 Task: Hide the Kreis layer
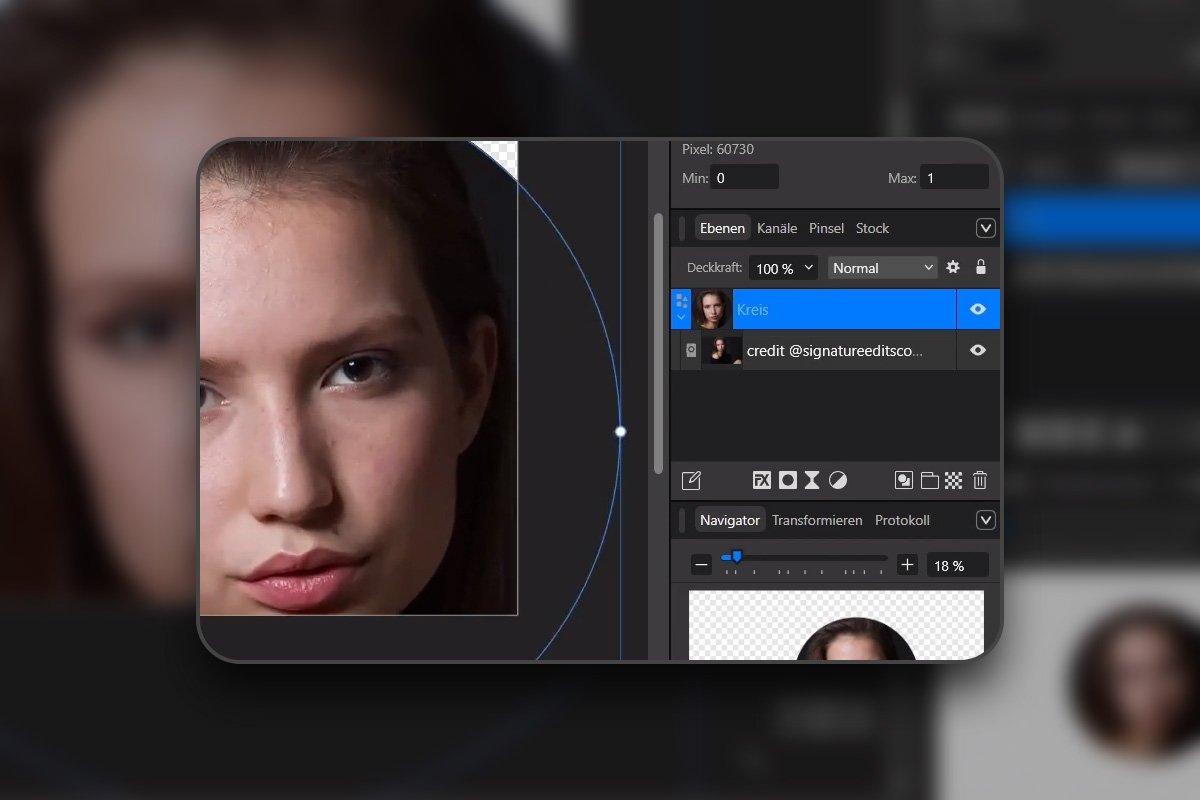978,310
